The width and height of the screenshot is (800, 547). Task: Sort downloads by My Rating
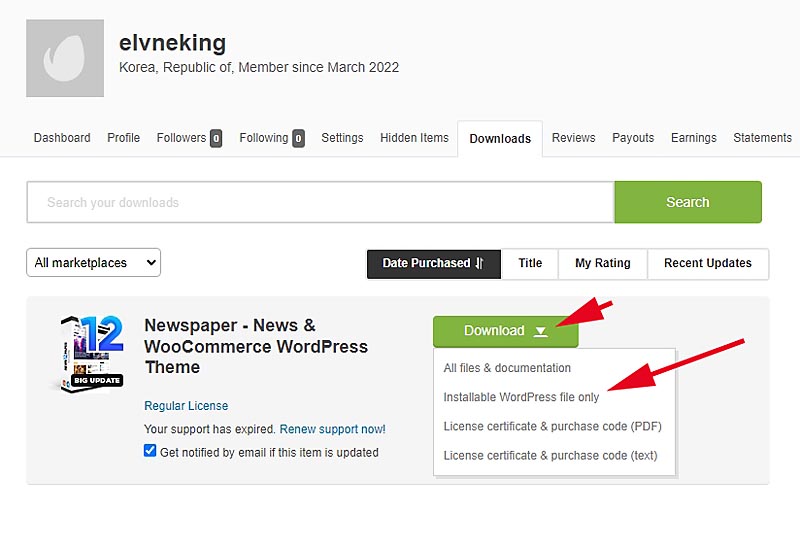[603, 263]
